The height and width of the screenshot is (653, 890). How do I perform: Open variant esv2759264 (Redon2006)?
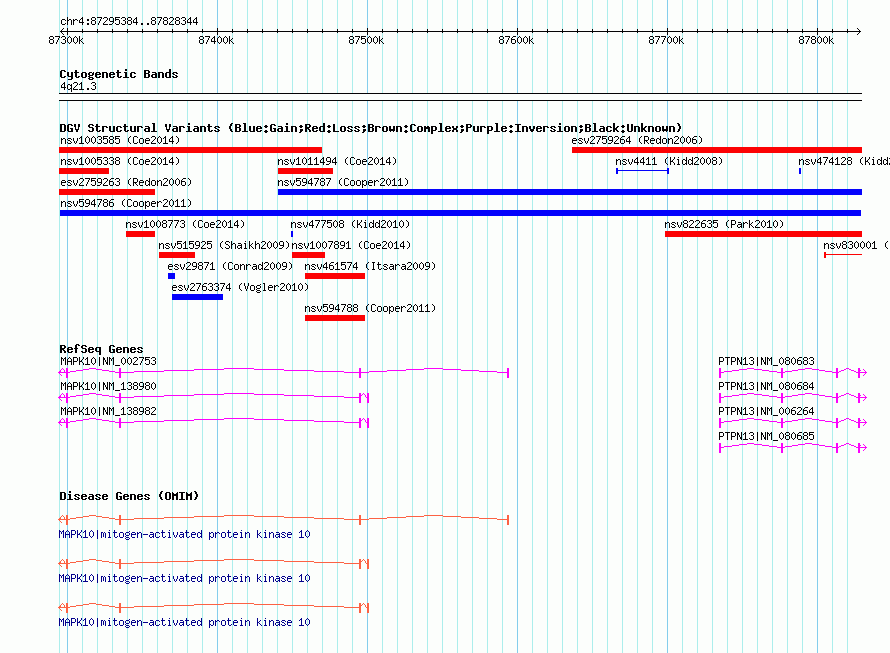[x=637, y=140]
